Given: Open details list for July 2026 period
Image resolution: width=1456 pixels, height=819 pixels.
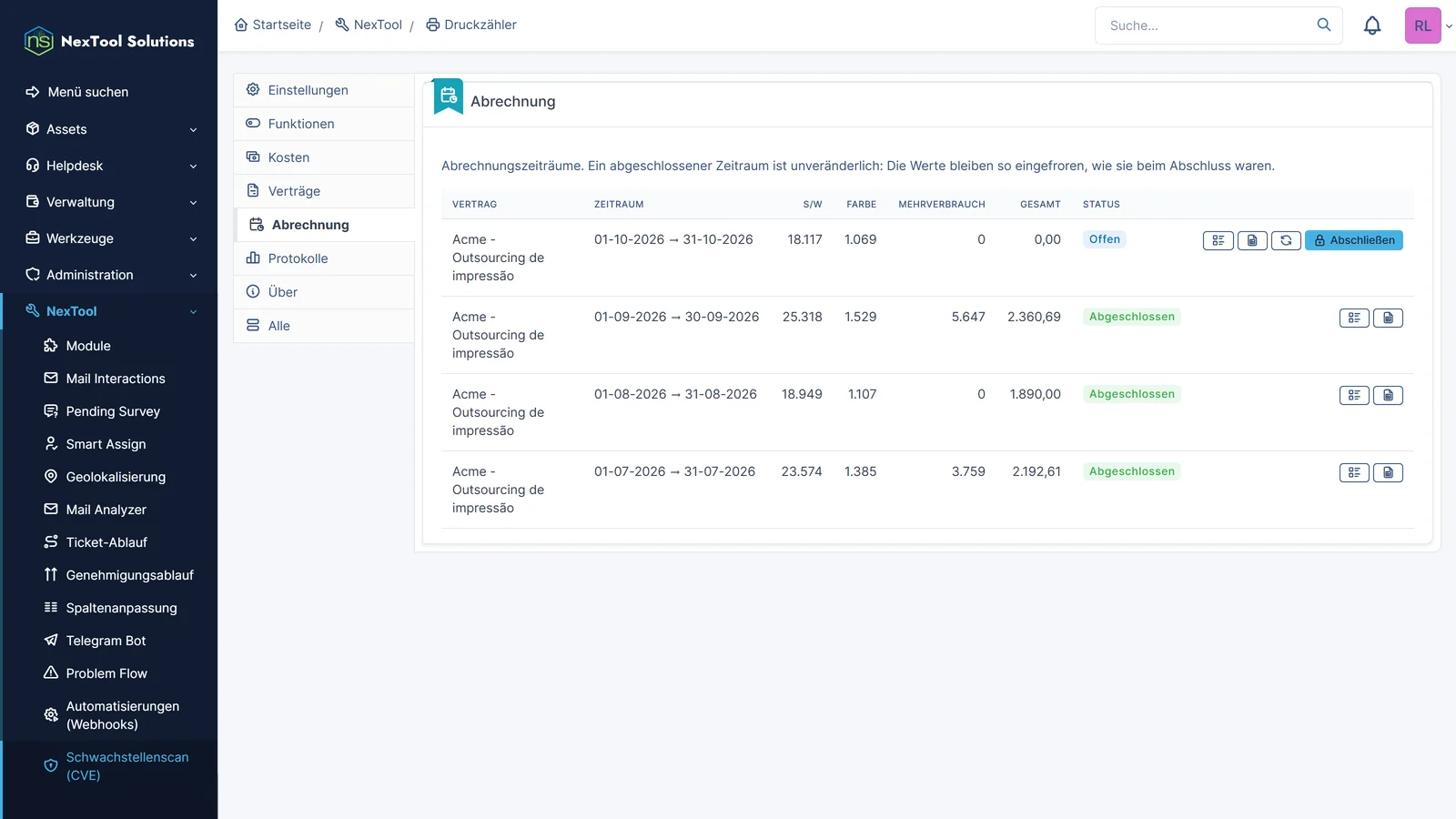Looking at the screenshot, I should coord(1354,472).
